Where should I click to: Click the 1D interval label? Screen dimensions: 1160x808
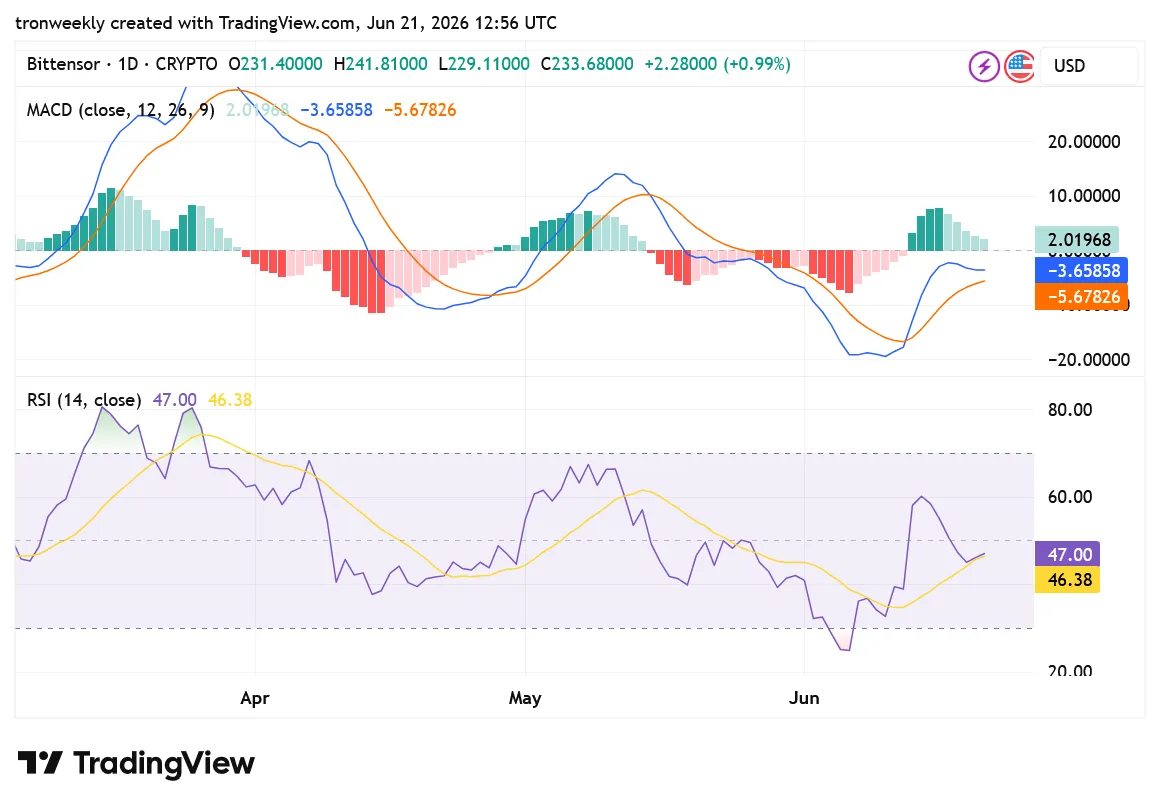[128, 64]
